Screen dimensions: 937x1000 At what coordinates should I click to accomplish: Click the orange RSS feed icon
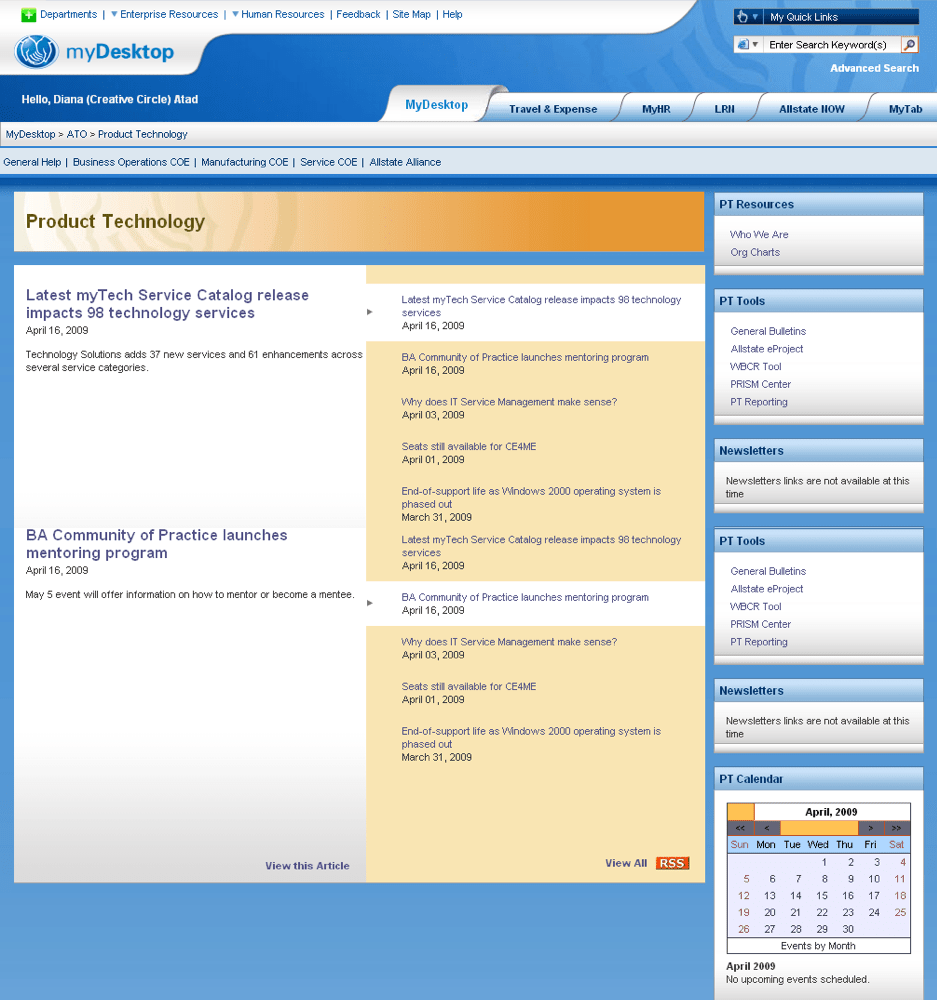[x=672, y=863]
